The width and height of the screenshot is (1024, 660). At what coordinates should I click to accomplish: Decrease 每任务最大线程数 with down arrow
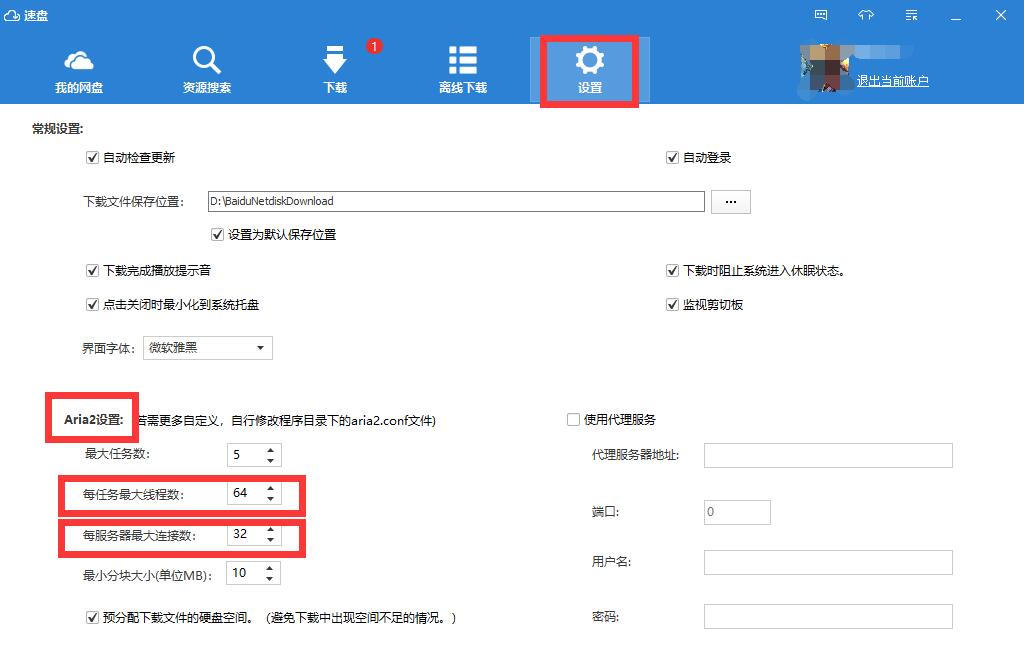point(270,499)
